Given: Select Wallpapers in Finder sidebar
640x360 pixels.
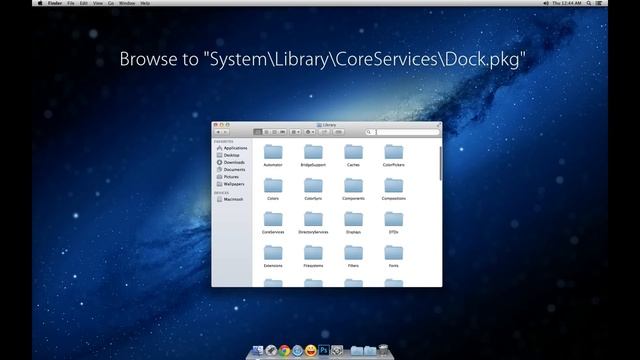Looking at the screenshot, I should (x=231, y=184).
